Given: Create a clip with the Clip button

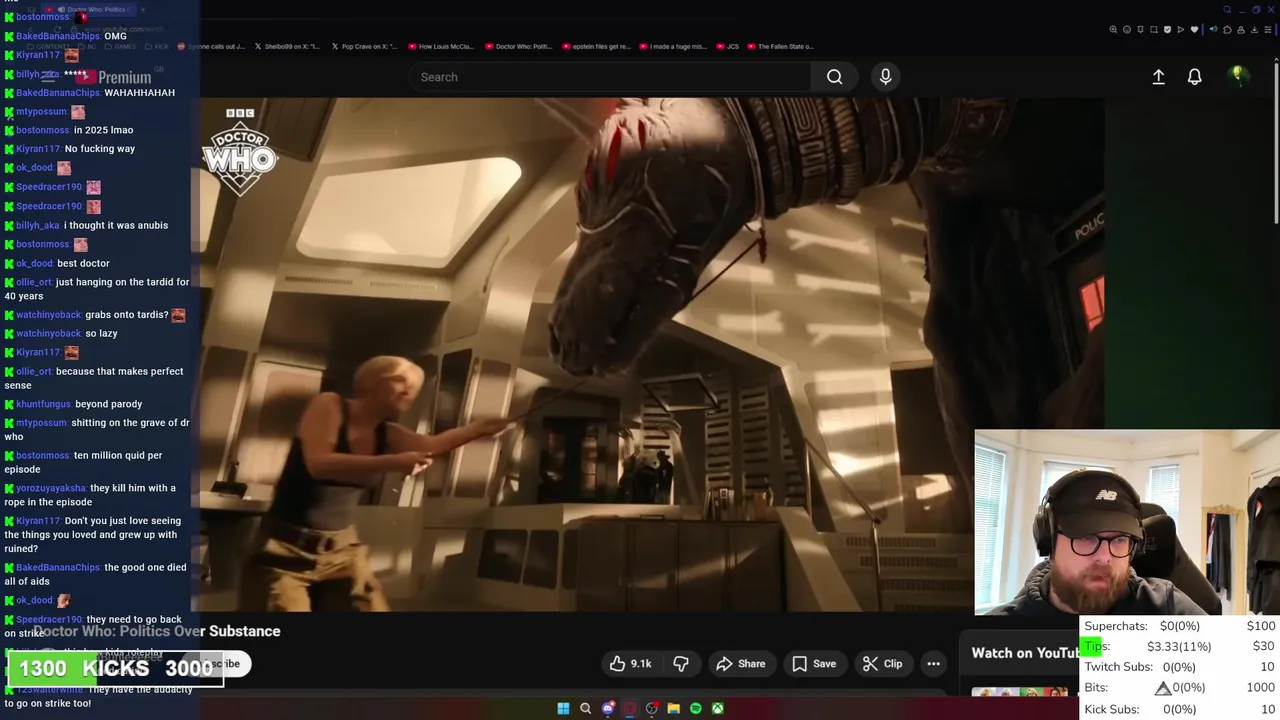Looking at the screenshot, I should [883, 664].
